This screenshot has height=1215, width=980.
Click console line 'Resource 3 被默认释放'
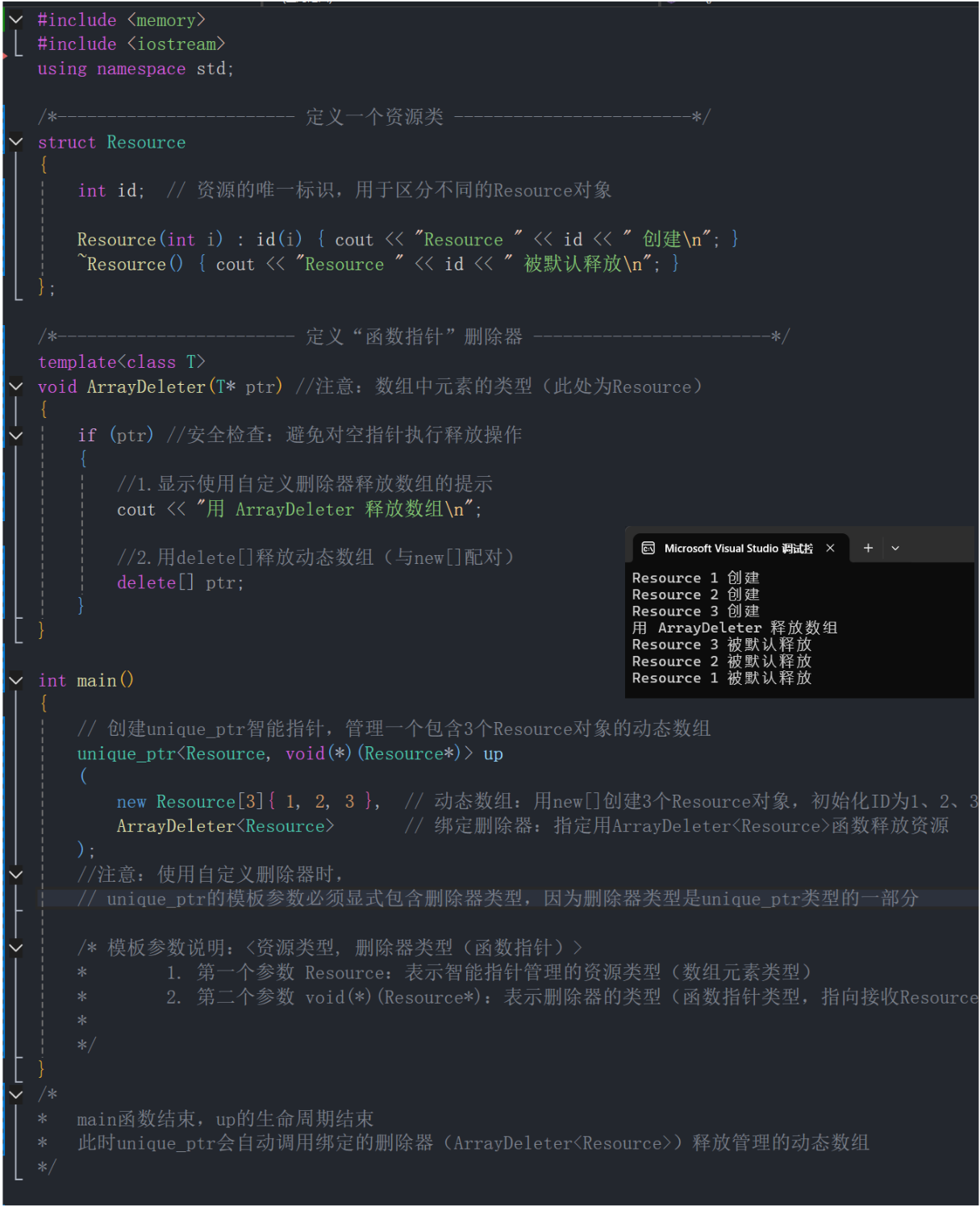(721, 645)
